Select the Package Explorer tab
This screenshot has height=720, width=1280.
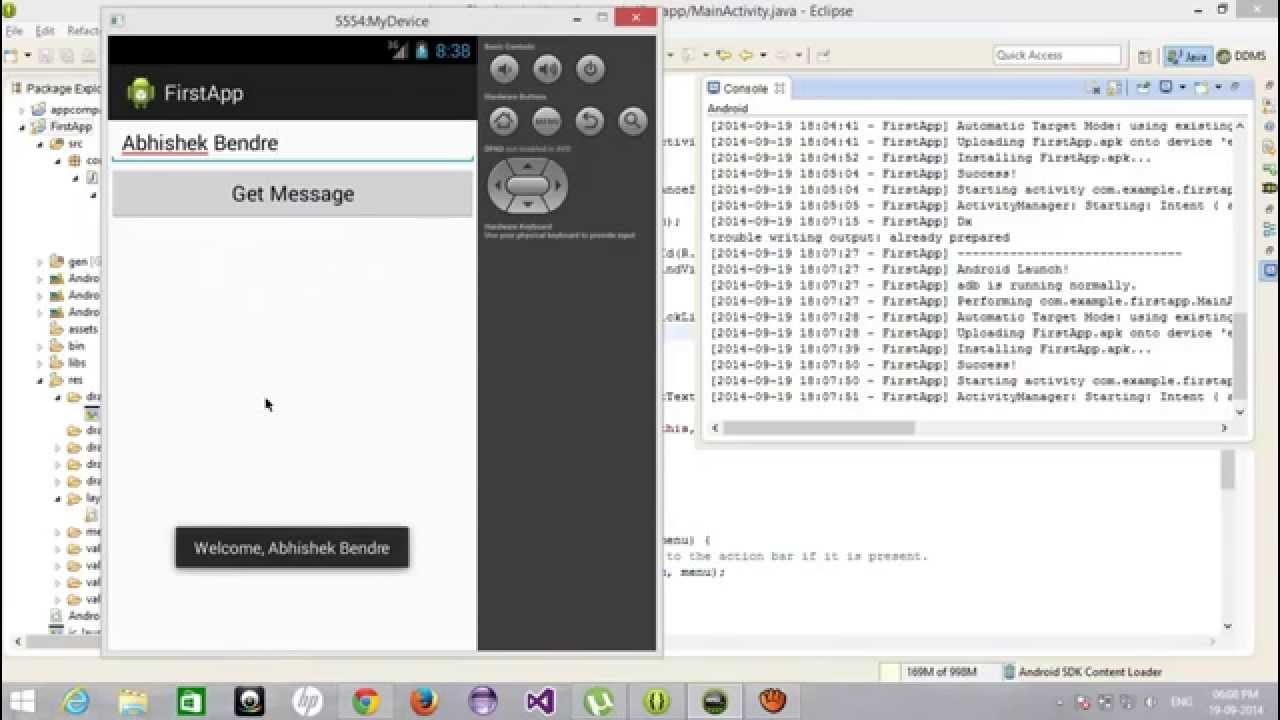coord(55,88)
